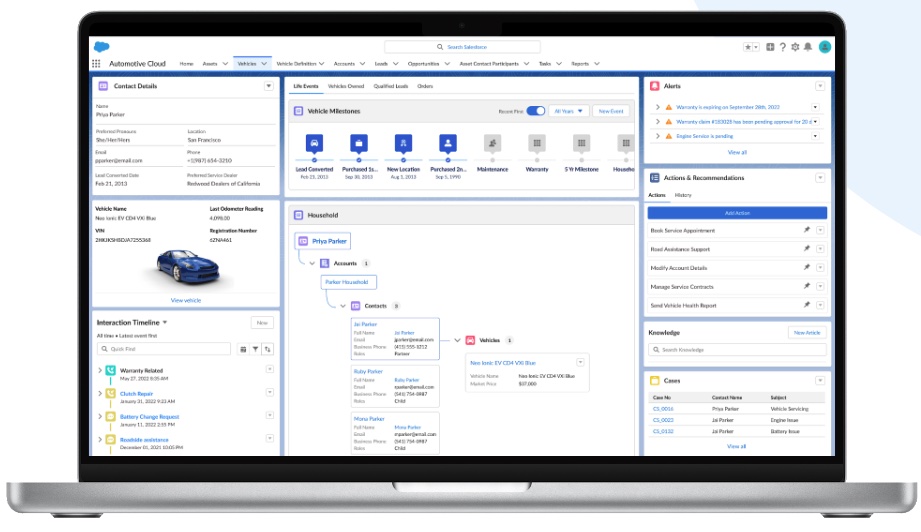Open the Setup gear icon
This screenshot has height=532, width=921.
[x=795, y=47]
